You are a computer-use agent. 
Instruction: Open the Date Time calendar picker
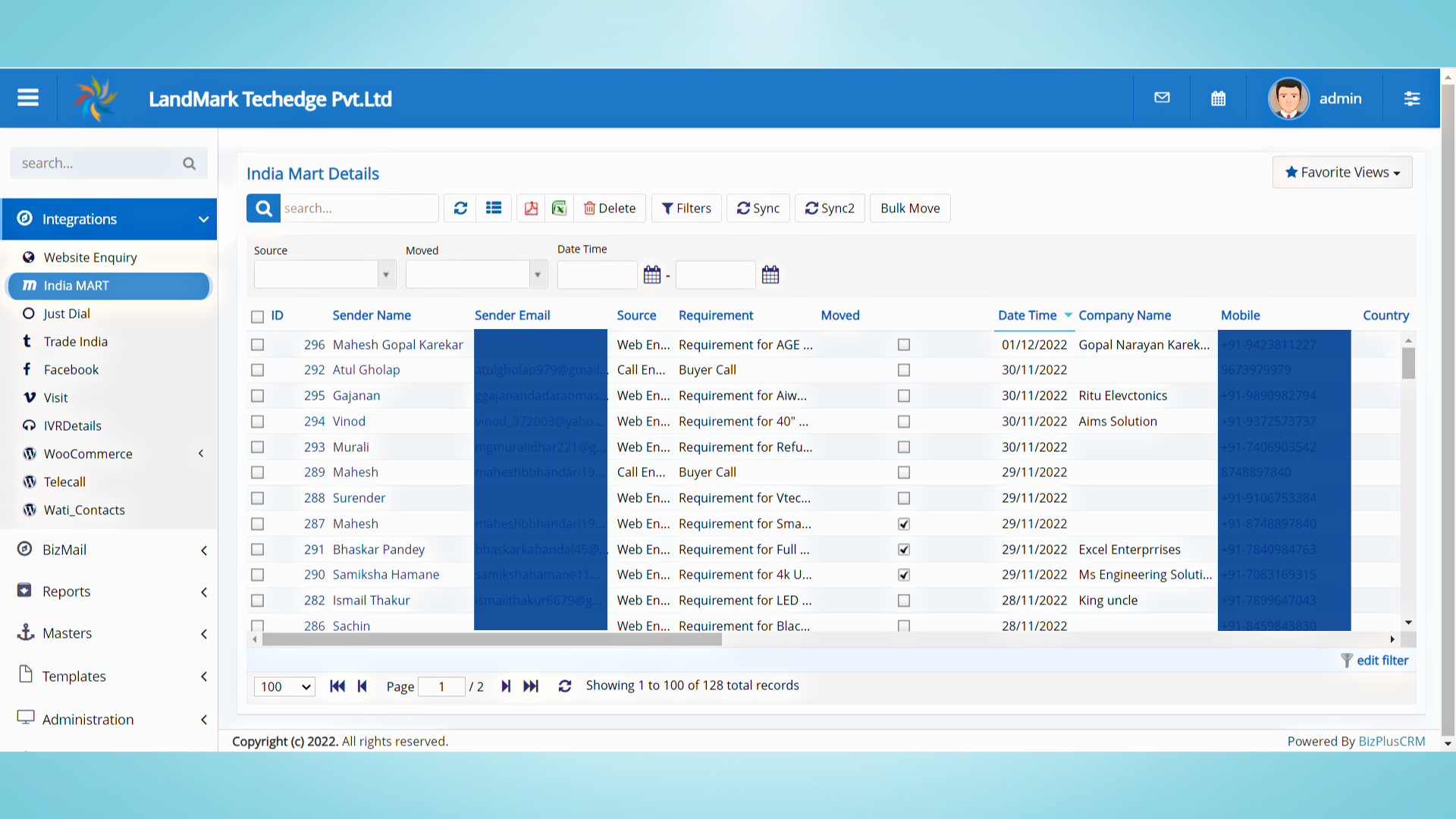pyautogui.click(x=652, y=275)
